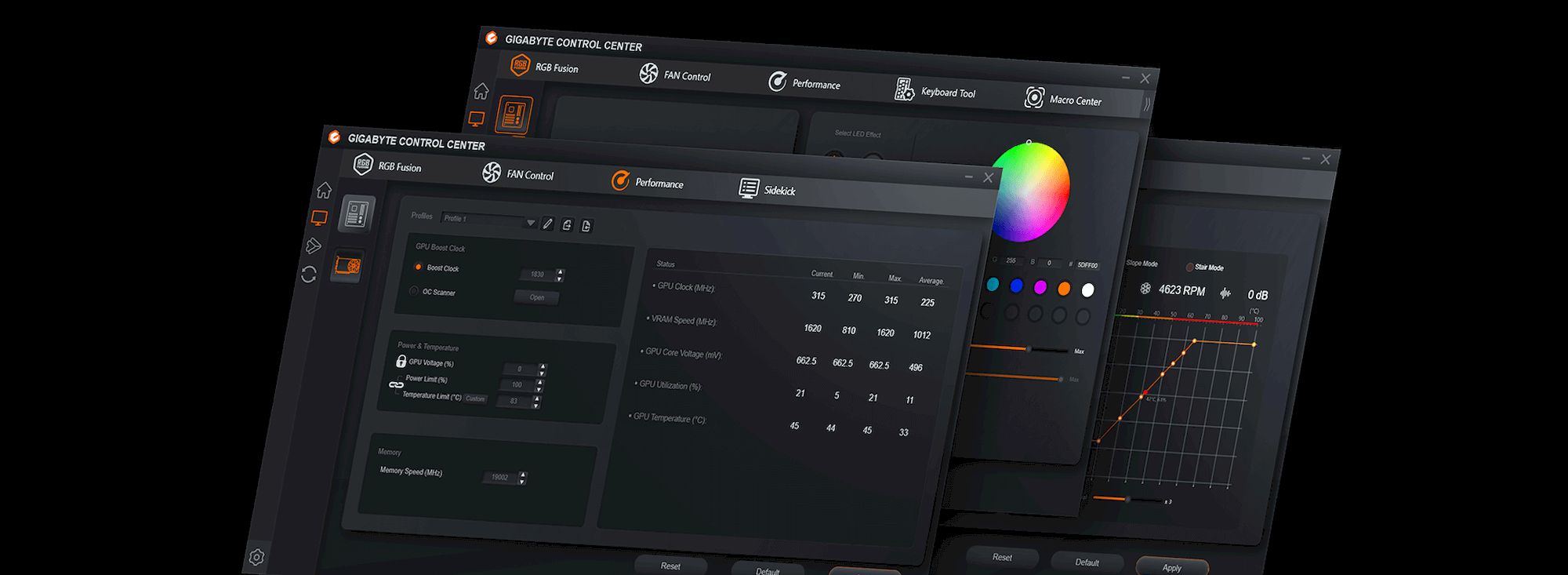Increase the Power Limit value
Image resolution: width=1568 pixels, height=575 pixels.
coord(539,382)
